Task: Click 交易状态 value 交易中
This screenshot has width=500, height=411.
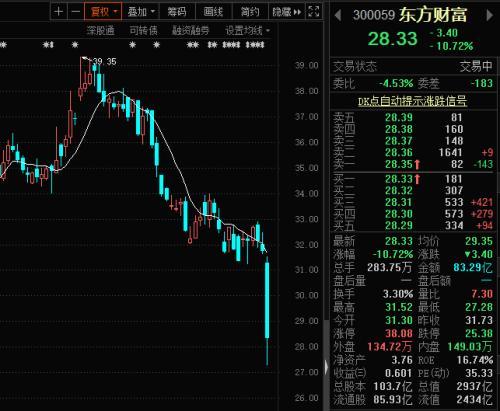Action: click(x=476, y=67)
